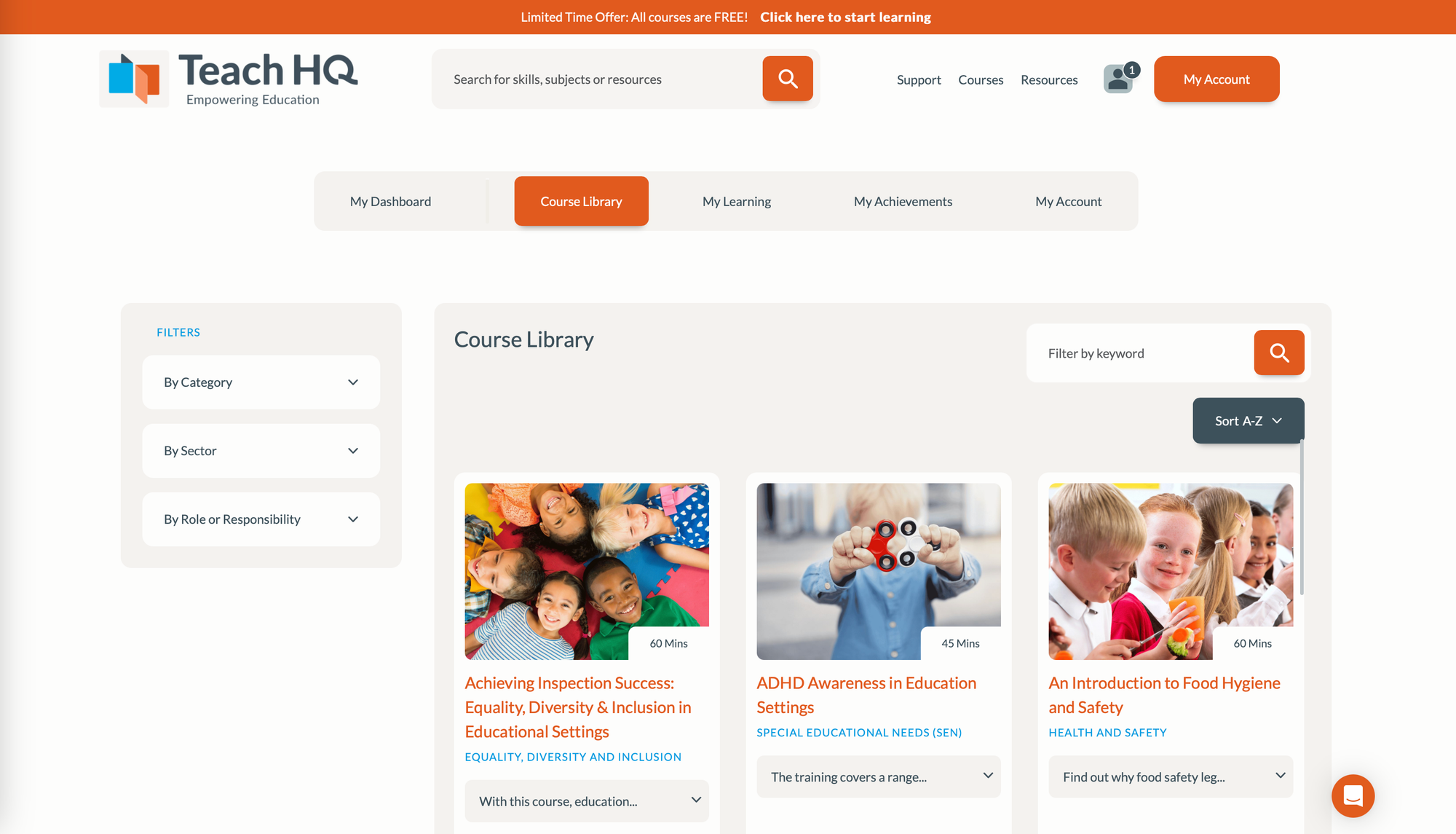Image resolution: width=1456 pixels, height=834 pixels.
Task: Open the user notifications profile icon
Action: [x=1120, y=79]
